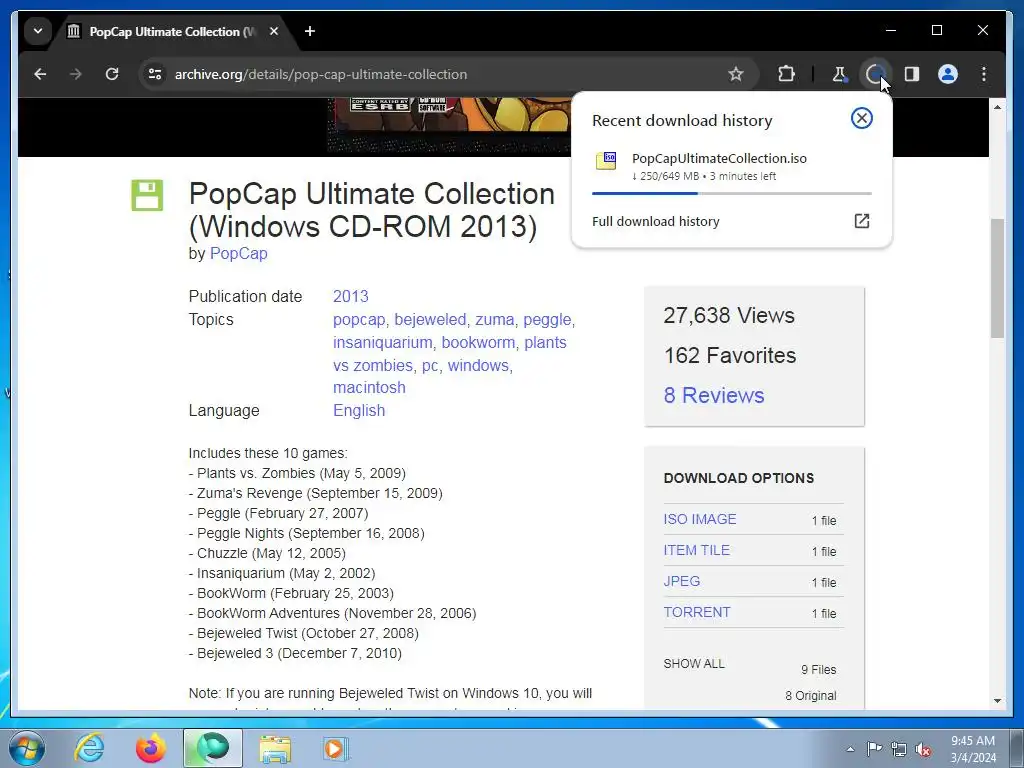Open the bookworm topic link

(x=478, y=343)
